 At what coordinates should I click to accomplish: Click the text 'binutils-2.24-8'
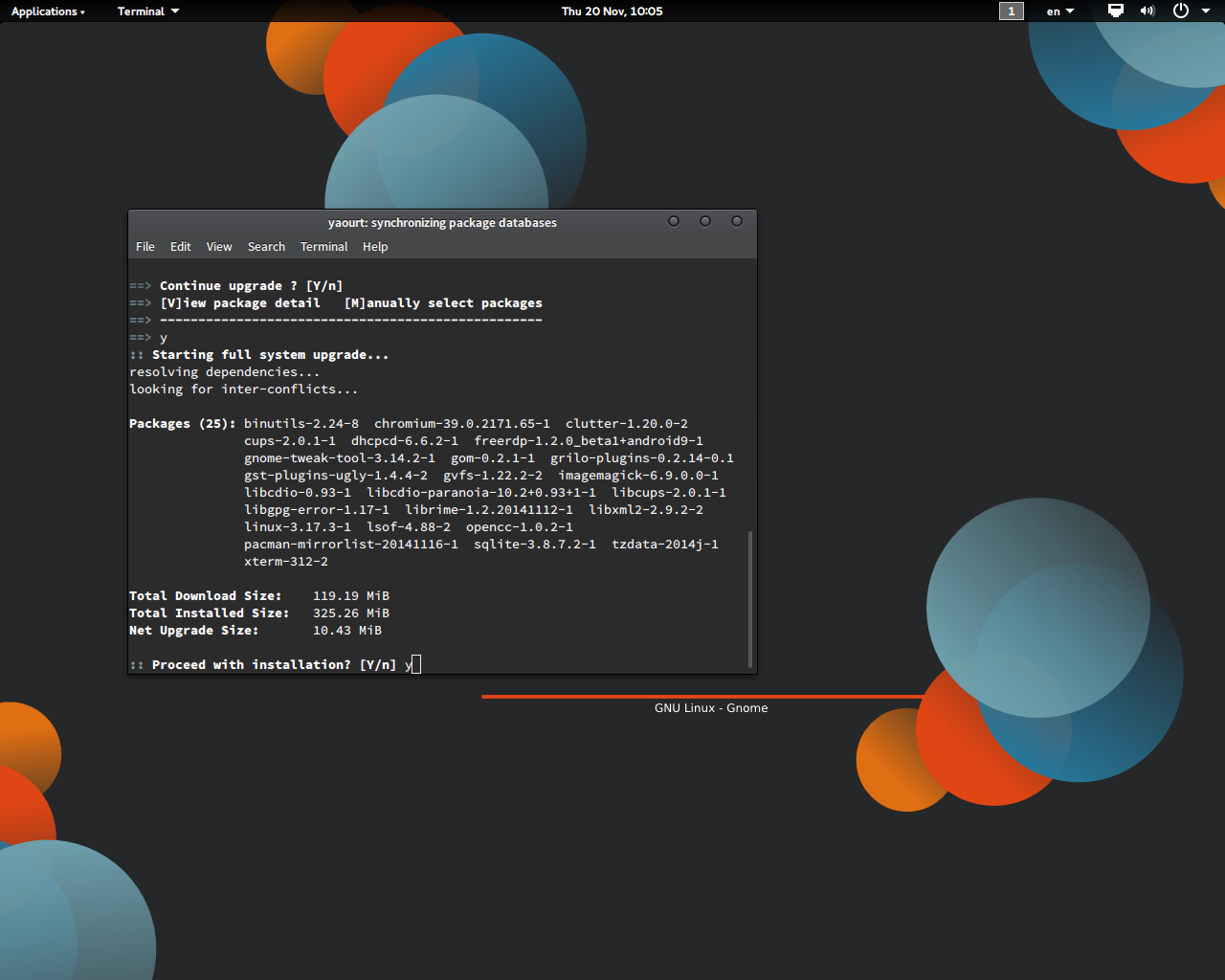(x=301, y=423)
